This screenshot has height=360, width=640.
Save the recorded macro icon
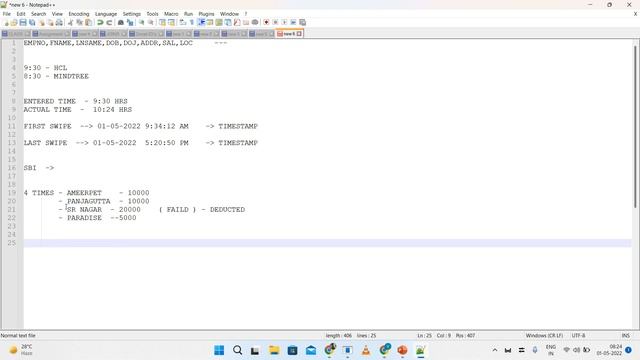pyautogui.click(x=302, y=22)
